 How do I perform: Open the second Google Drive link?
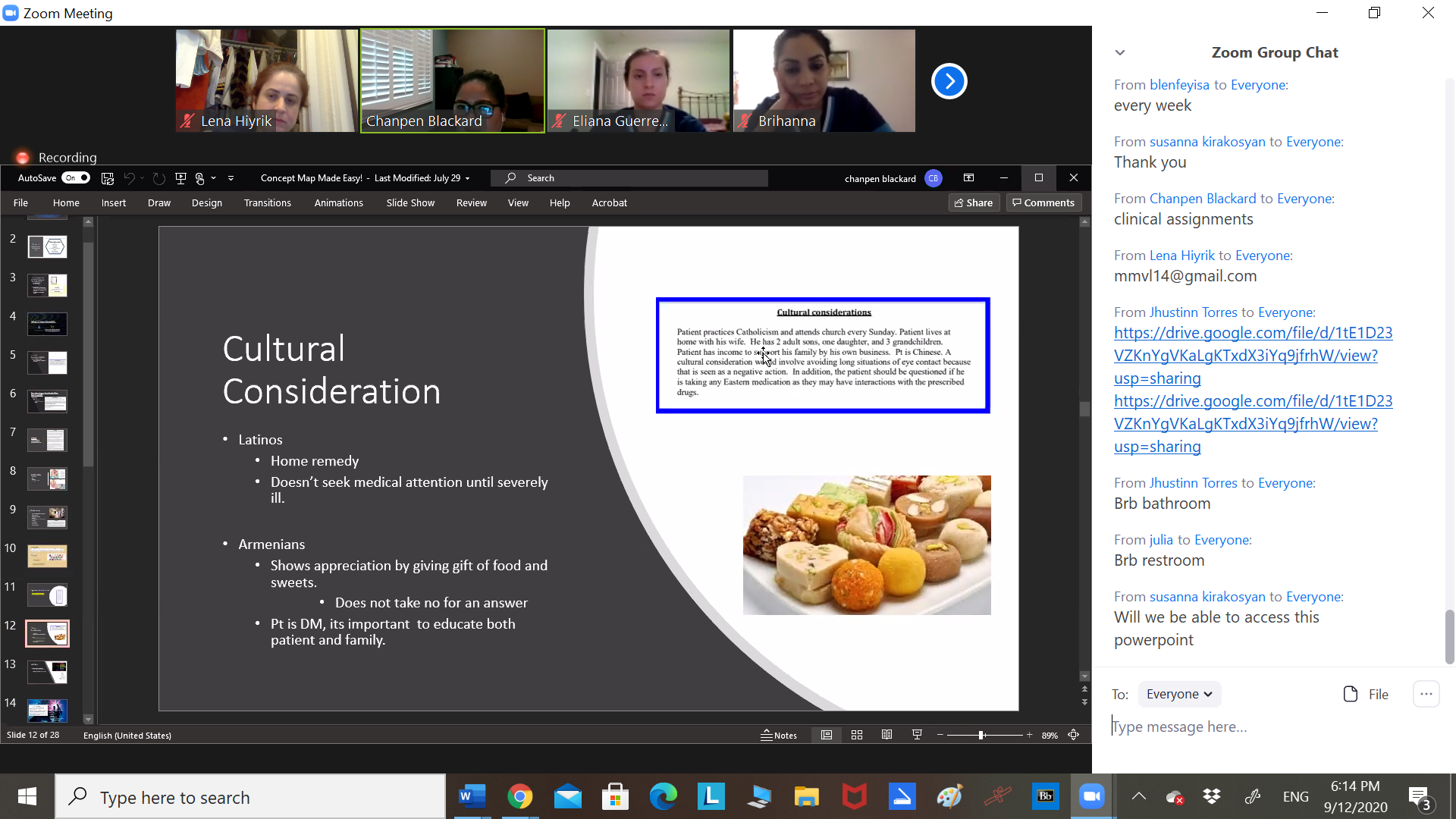(1253, 424)
